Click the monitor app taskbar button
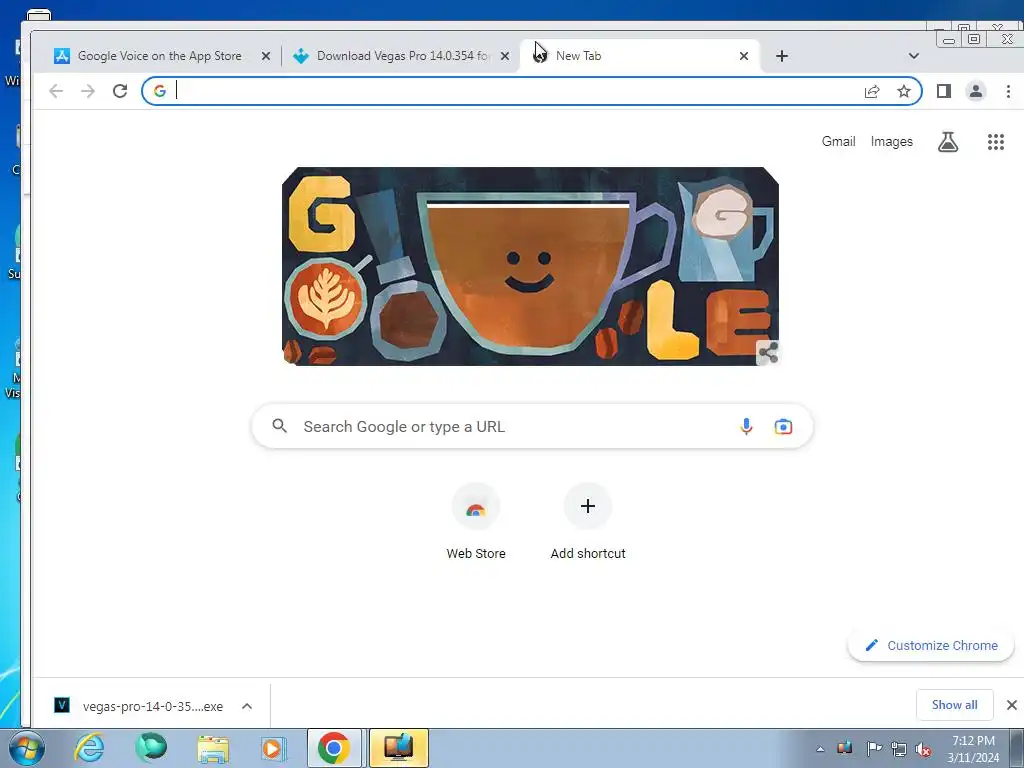 click(x=399, y=748)
